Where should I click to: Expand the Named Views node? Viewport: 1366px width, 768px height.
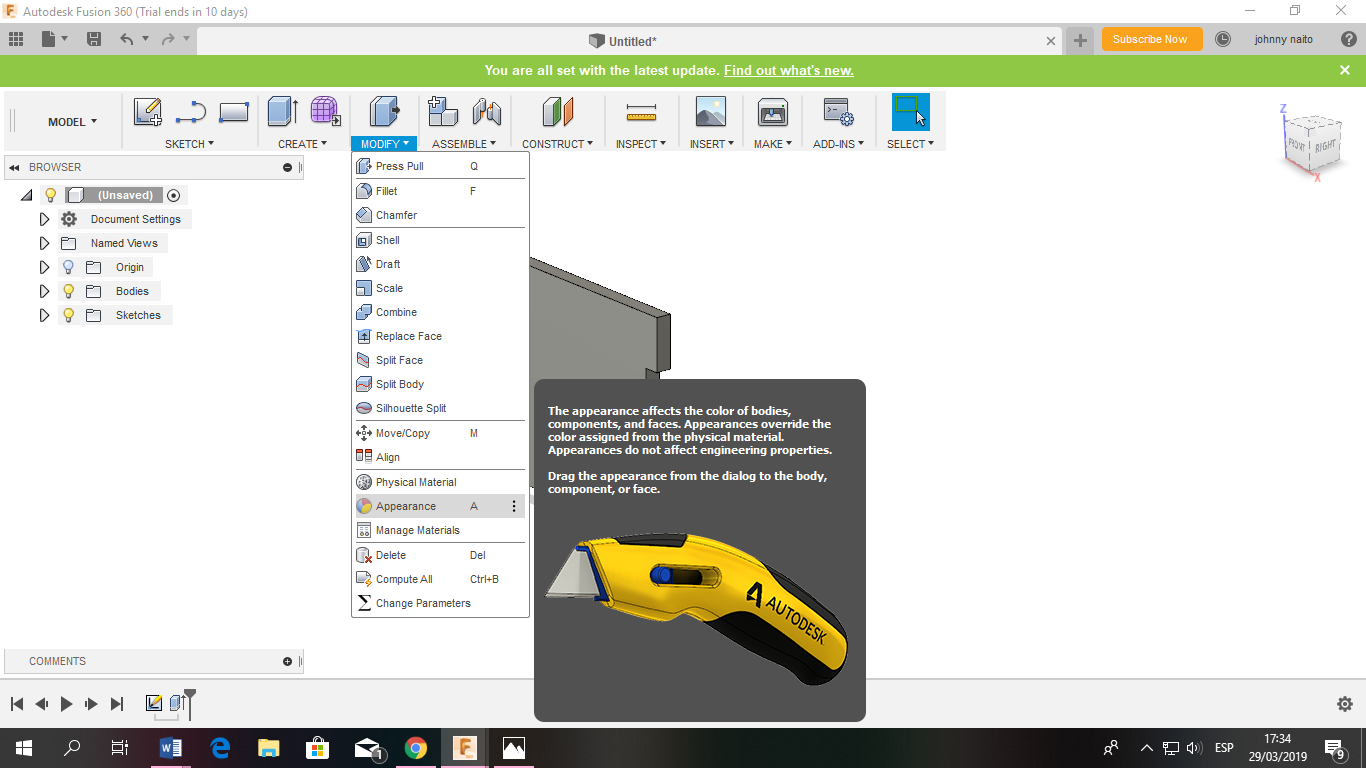tap(44, 243)
